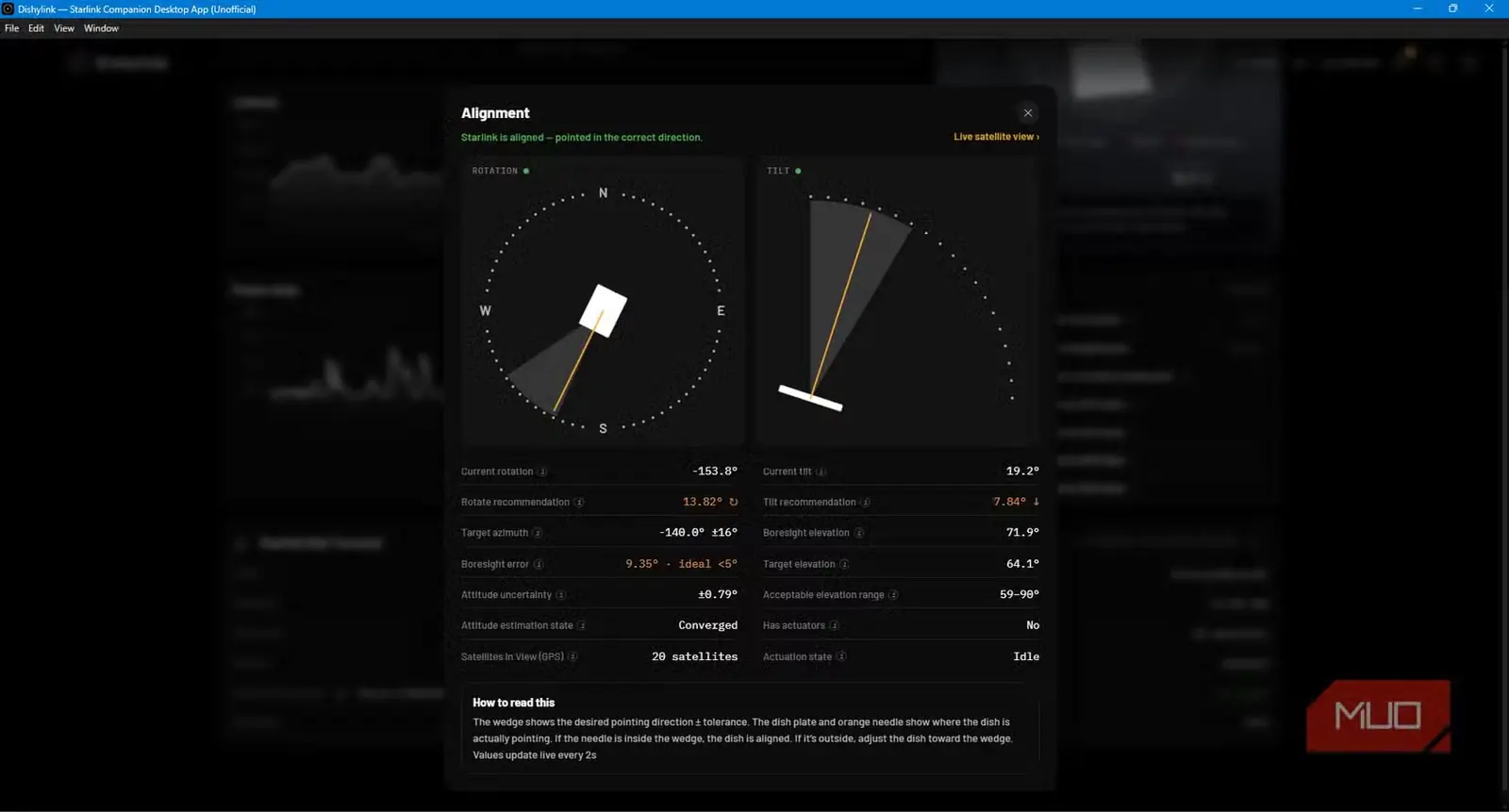Image resolution: width=1509 pixels, height=812 pixels.
Task: Click the How to read this heading
Action: click(514, 703)
